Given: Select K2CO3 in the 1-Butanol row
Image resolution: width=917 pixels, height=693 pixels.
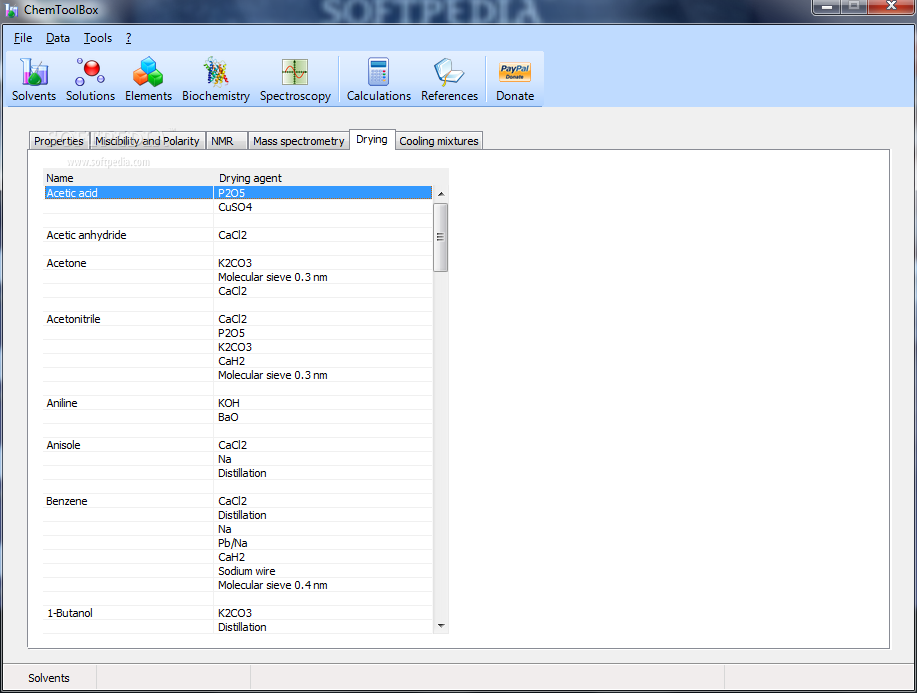Looking at the screenshot, I should (235, 613).
